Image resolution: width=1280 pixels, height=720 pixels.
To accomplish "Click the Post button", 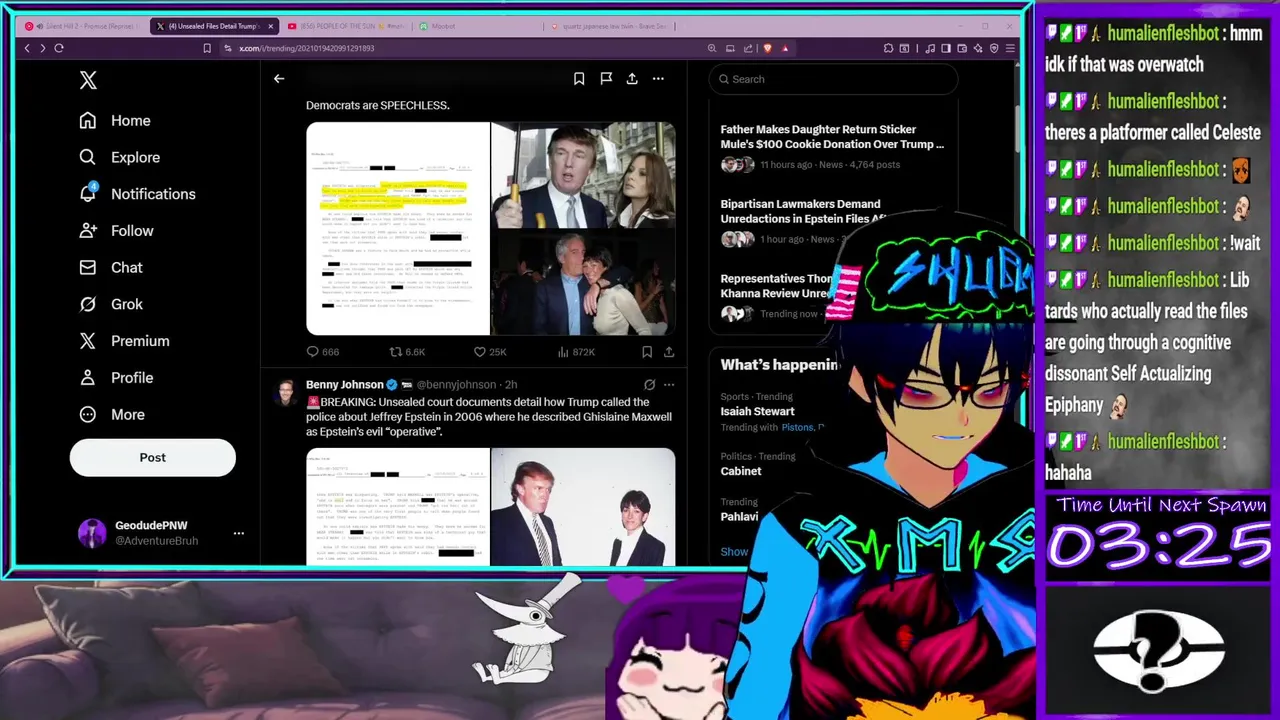I will point(152,457).
